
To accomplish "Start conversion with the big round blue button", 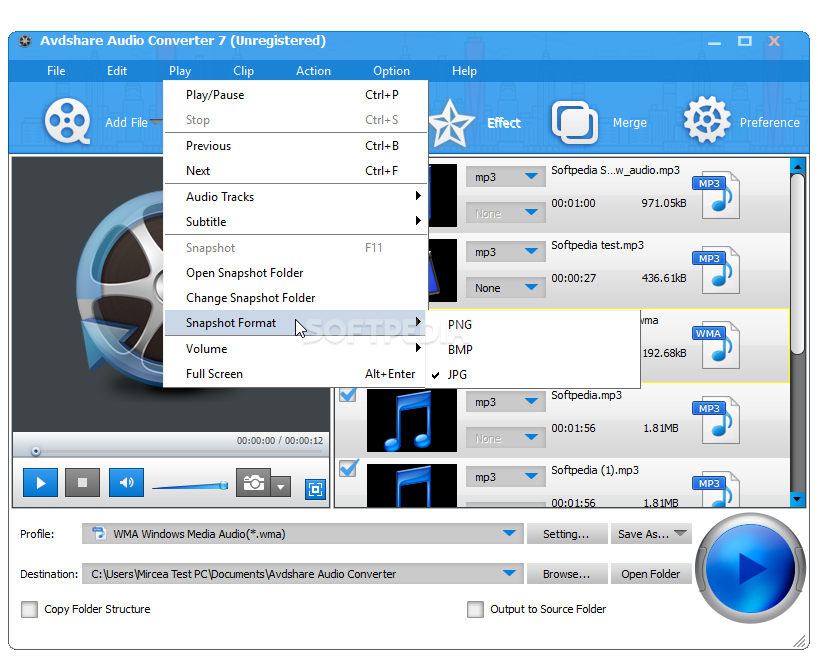I will tap(750, 568).
